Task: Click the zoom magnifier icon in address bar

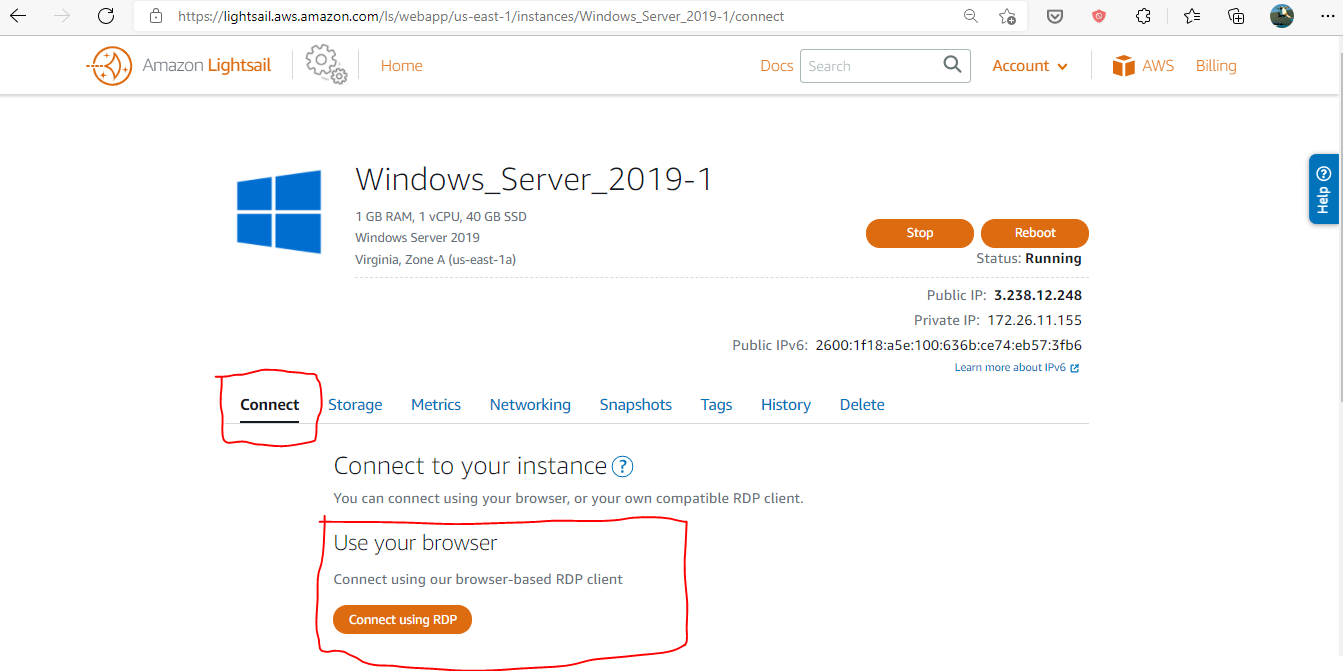Action: pos(970,16)
